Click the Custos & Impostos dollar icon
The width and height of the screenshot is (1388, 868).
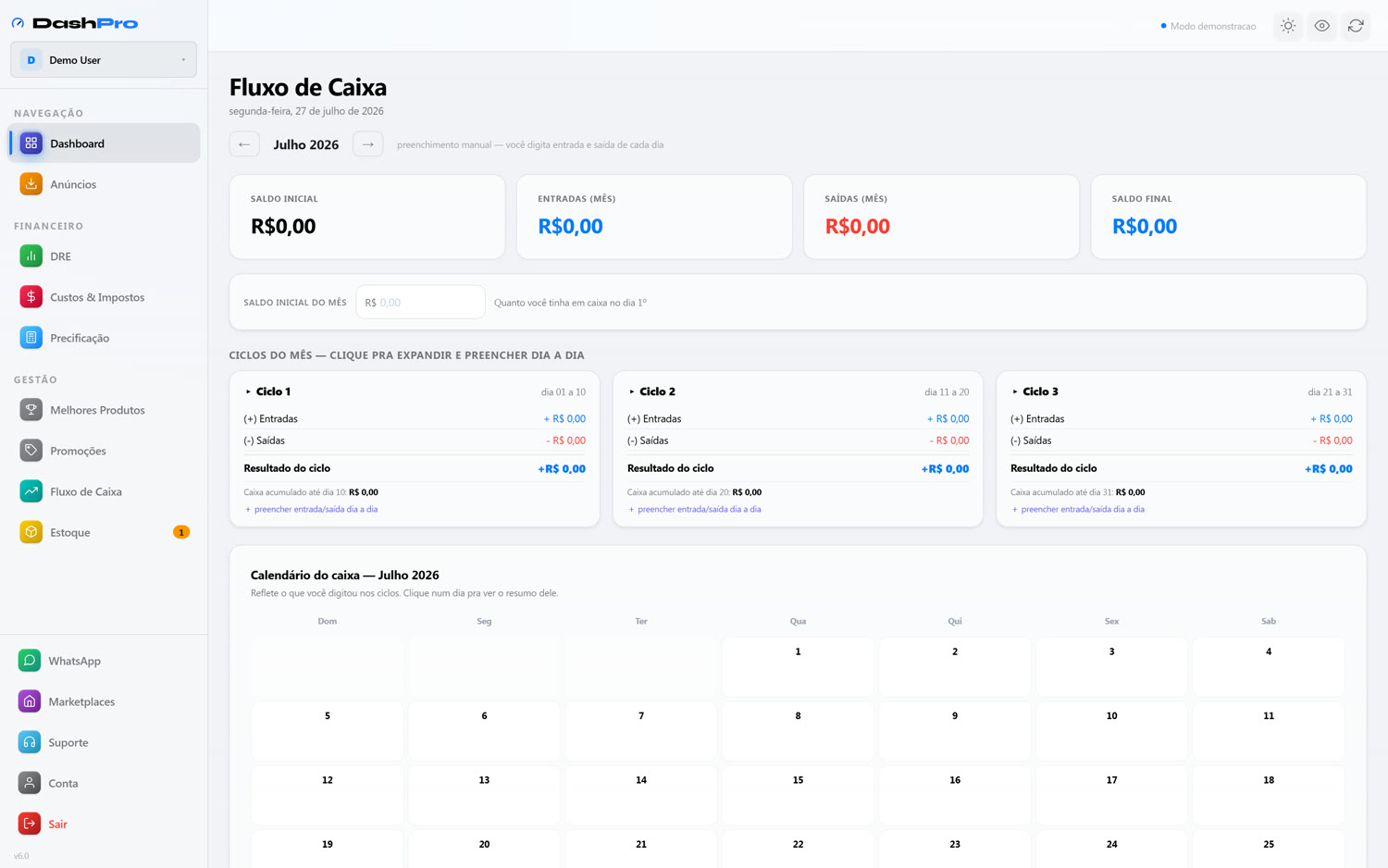coord(31,297)
